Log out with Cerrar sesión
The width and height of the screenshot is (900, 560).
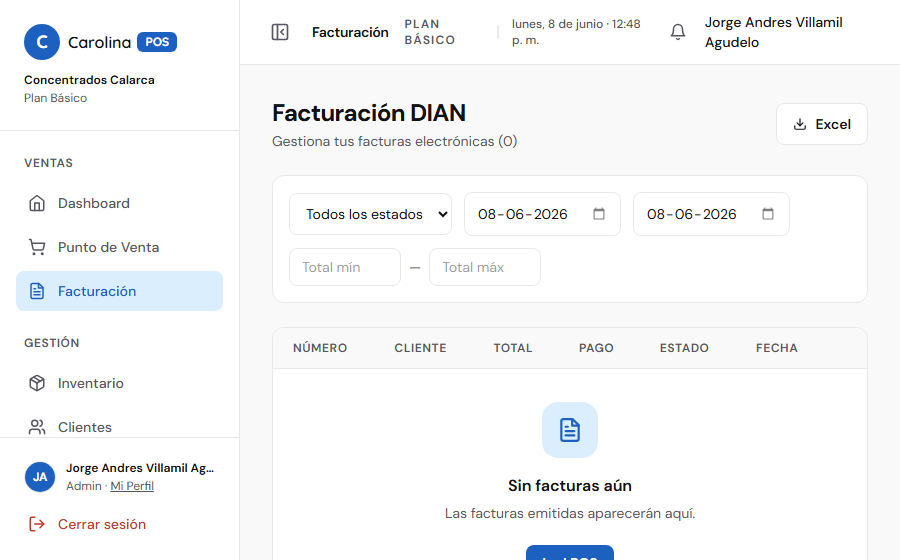coord(102,524)
